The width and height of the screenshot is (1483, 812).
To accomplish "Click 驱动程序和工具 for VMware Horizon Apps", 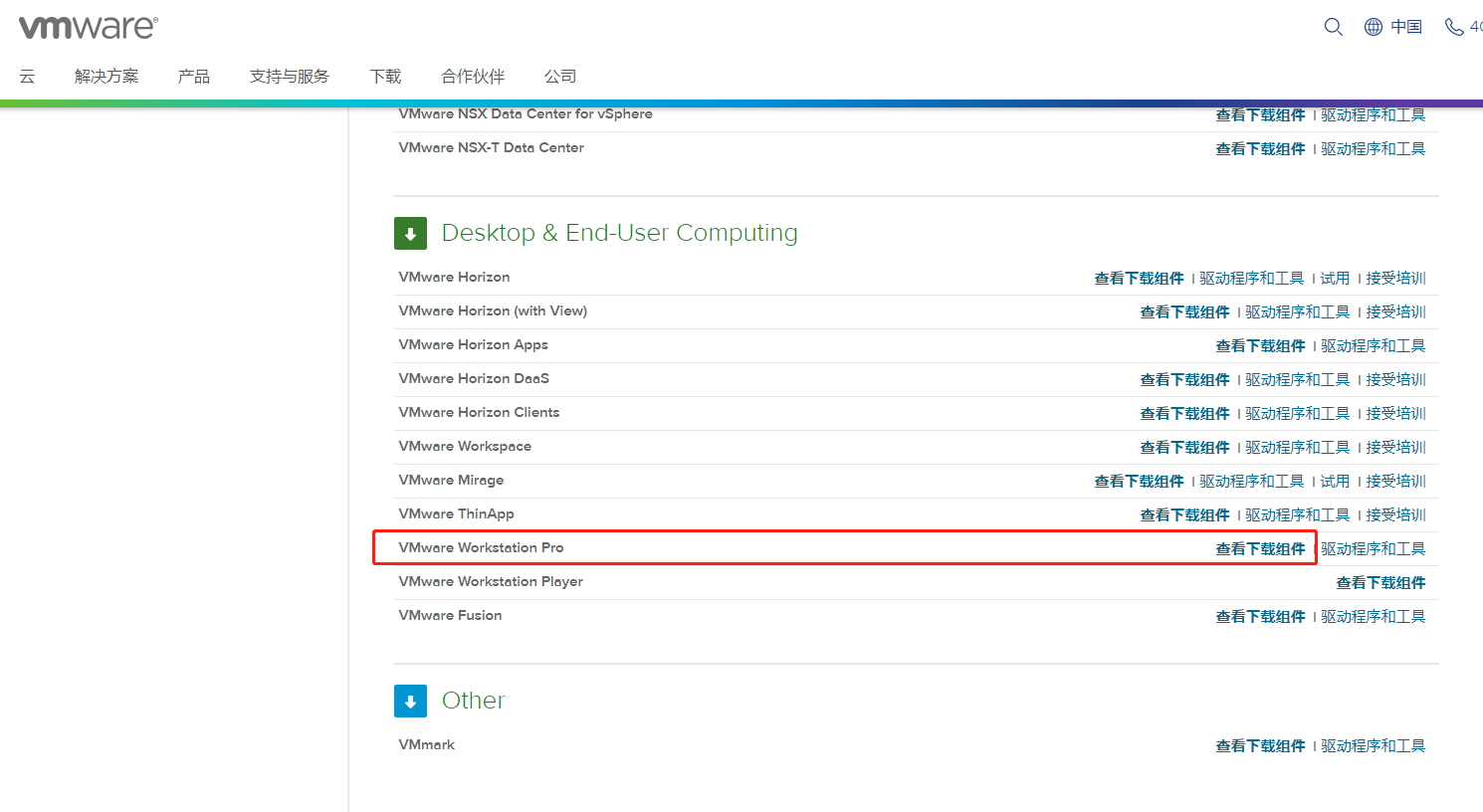I will 1374,345.
